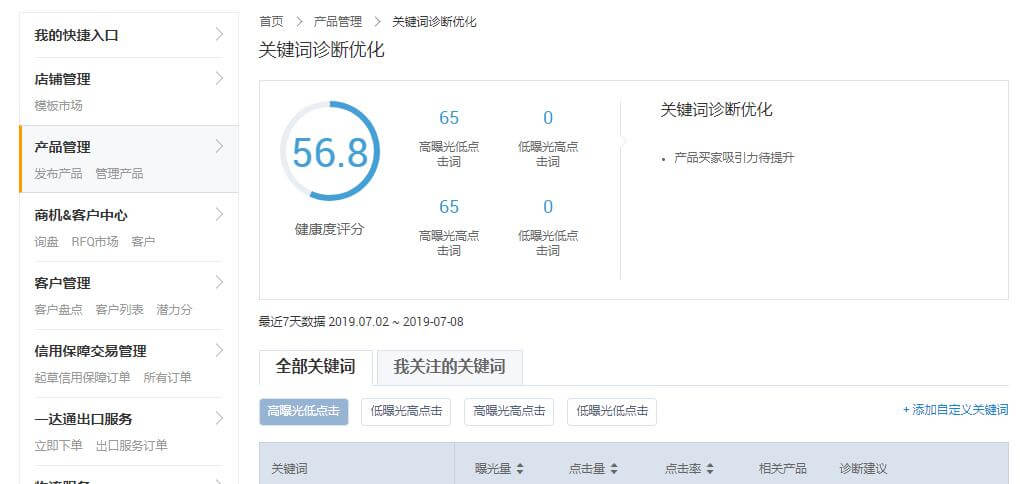Screen dimensions: 1020x484
Task: Open 发布产品 in the sidebar
Action: tap(58, 173)
